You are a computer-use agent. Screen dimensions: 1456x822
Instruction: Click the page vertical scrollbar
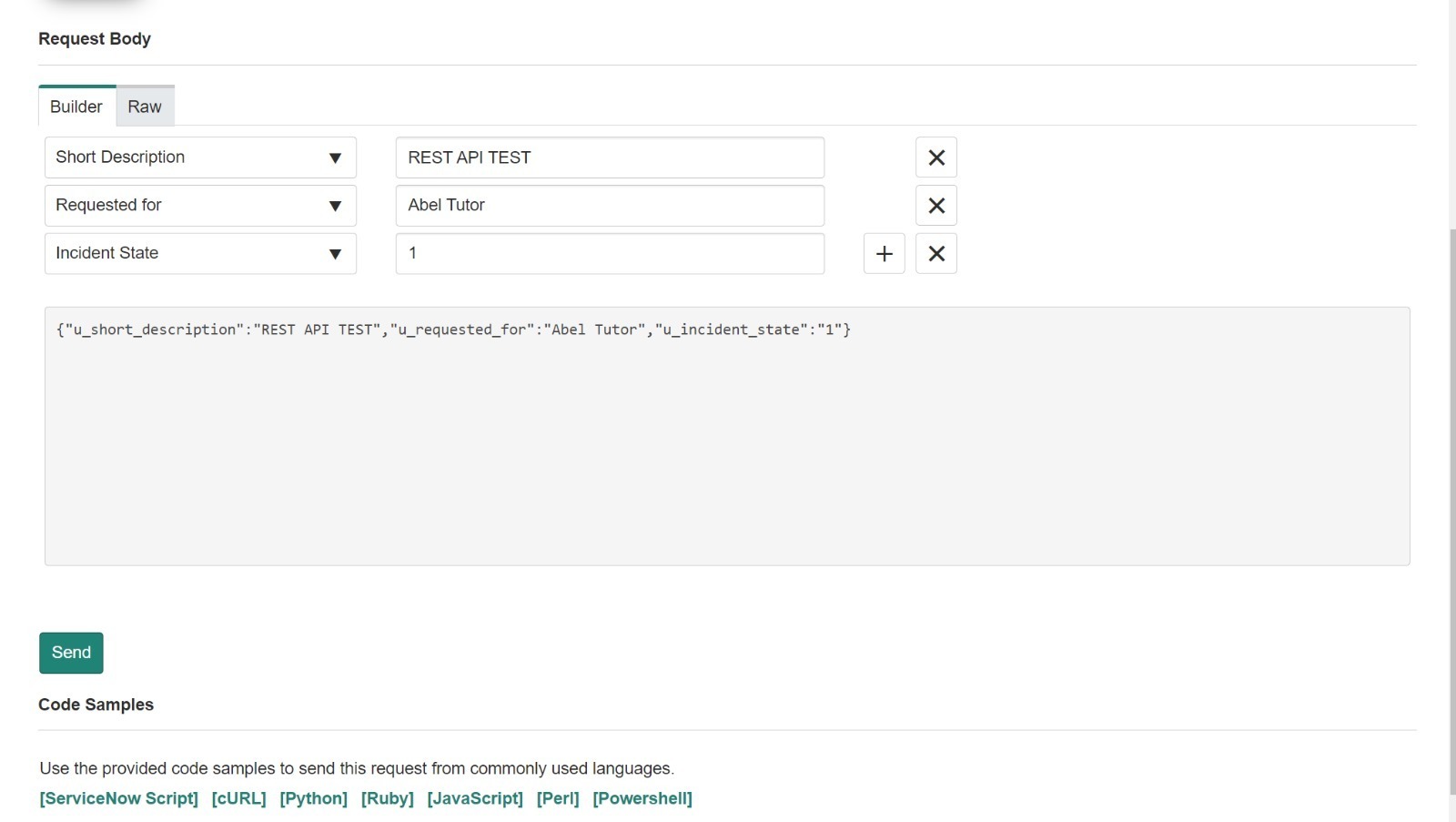click(1452, 510)
